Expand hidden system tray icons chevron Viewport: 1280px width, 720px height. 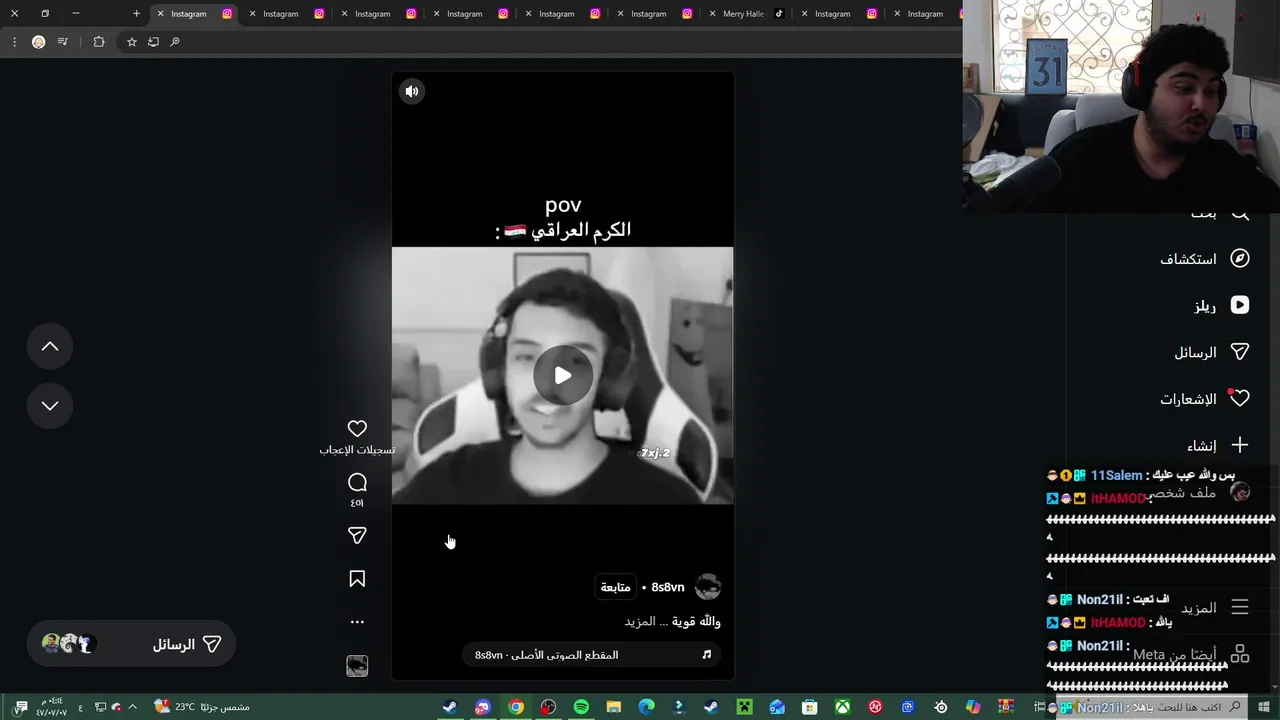(132, 707)
